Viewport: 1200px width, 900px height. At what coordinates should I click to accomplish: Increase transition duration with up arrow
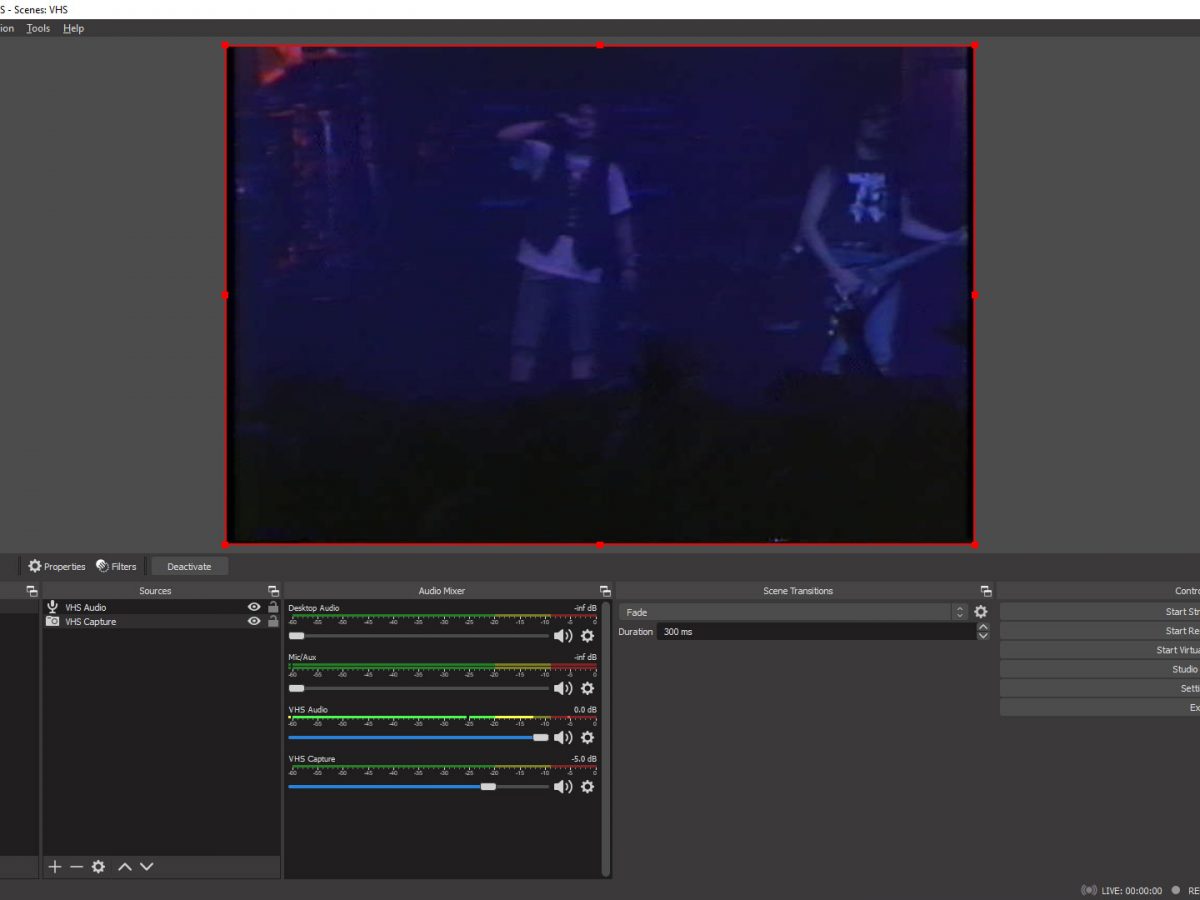pos(983,627)
